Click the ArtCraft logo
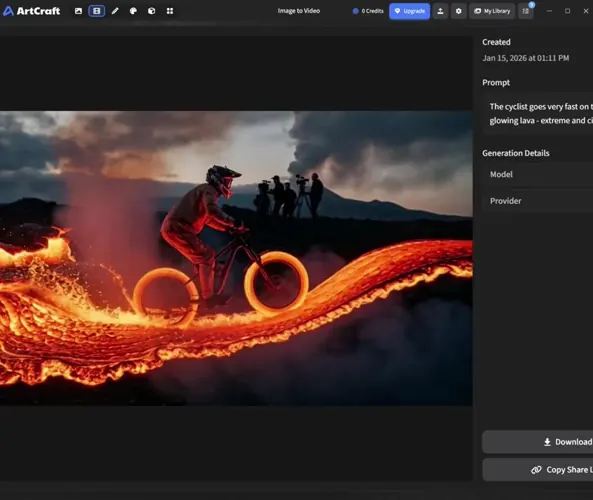Screen dimensions: 593x500 point(31,11)
